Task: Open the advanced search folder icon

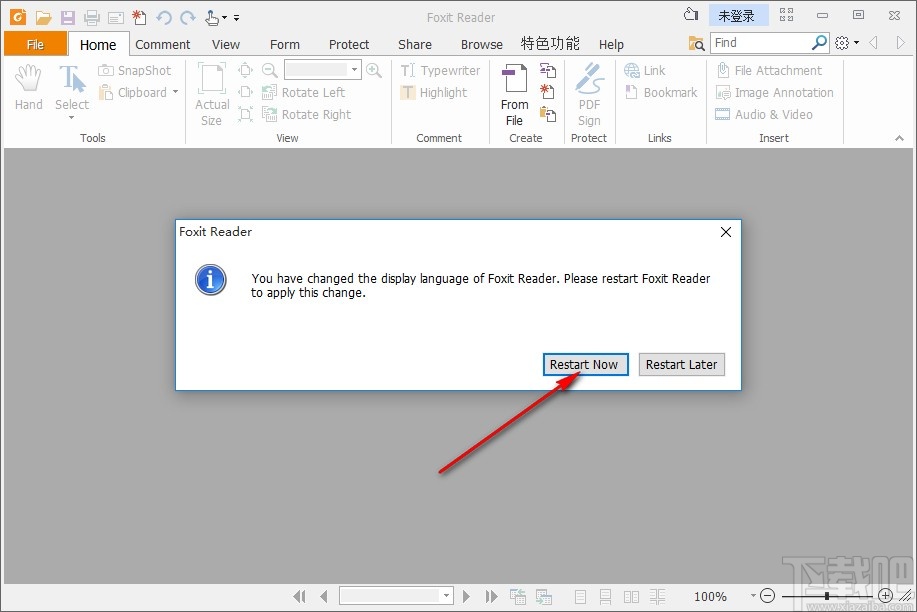Action: tap(696, 43)
